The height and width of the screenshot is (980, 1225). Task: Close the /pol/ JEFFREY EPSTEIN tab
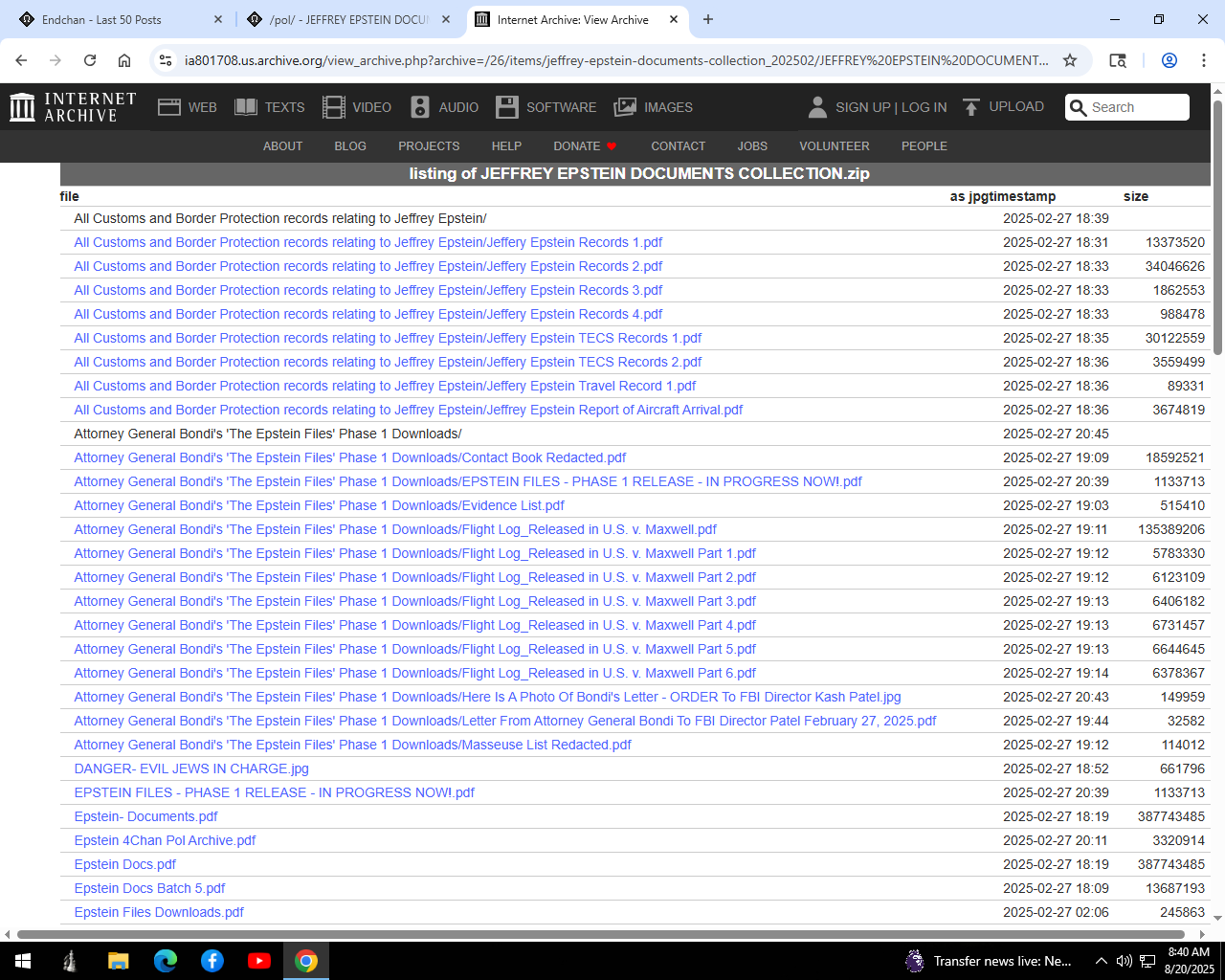coord(446,19)
